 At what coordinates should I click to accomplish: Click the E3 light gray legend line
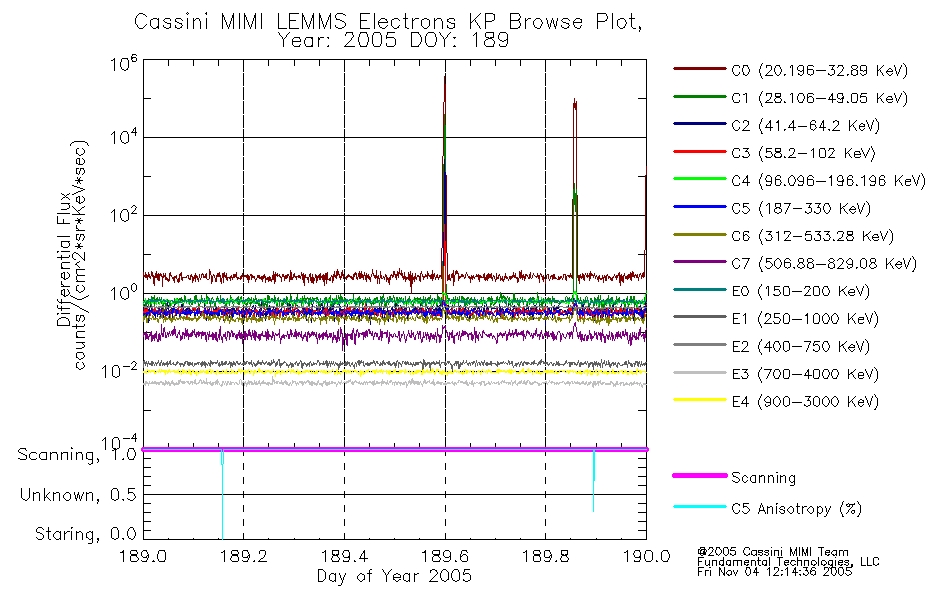tap(699, 373)
